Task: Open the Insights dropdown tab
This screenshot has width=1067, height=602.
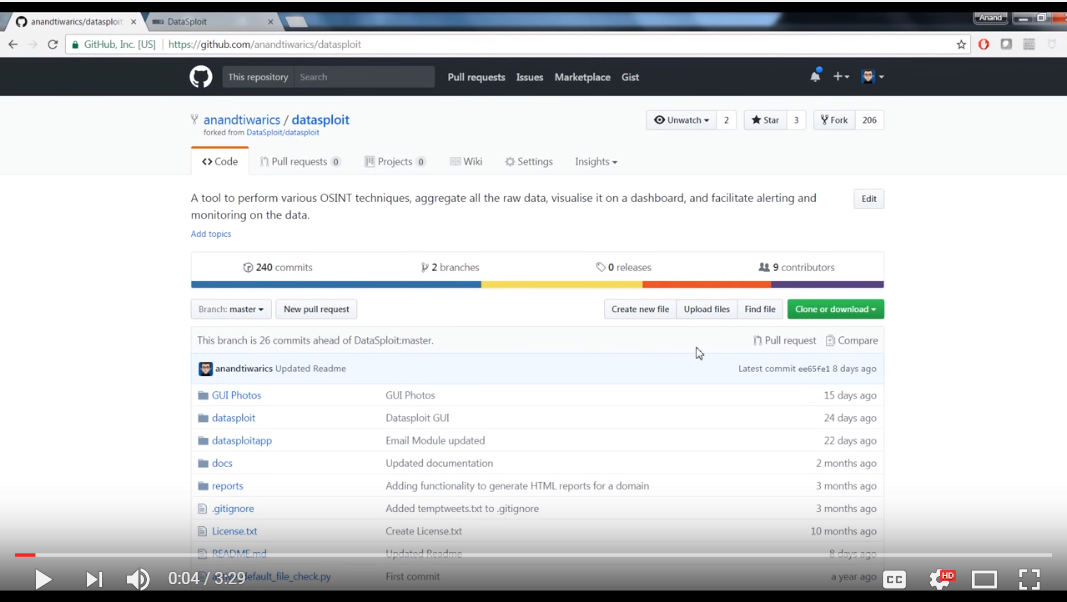Action: 596,162
